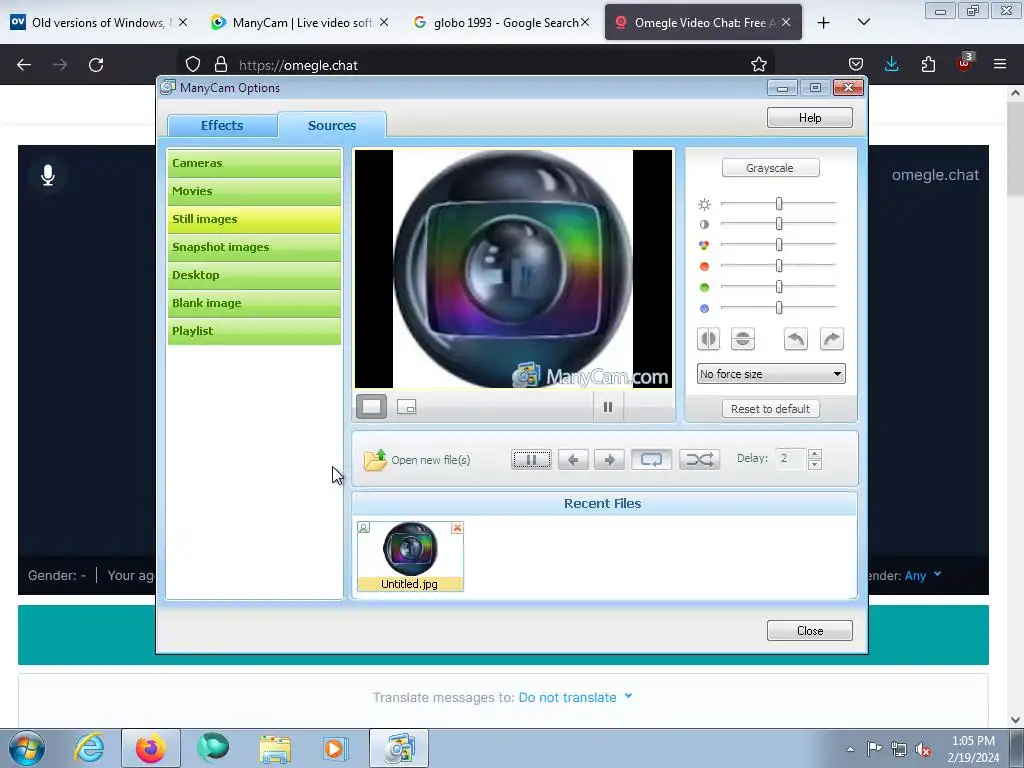1024x768 pixels.
Task: Rotate the video clockwise
Action: 831,339
